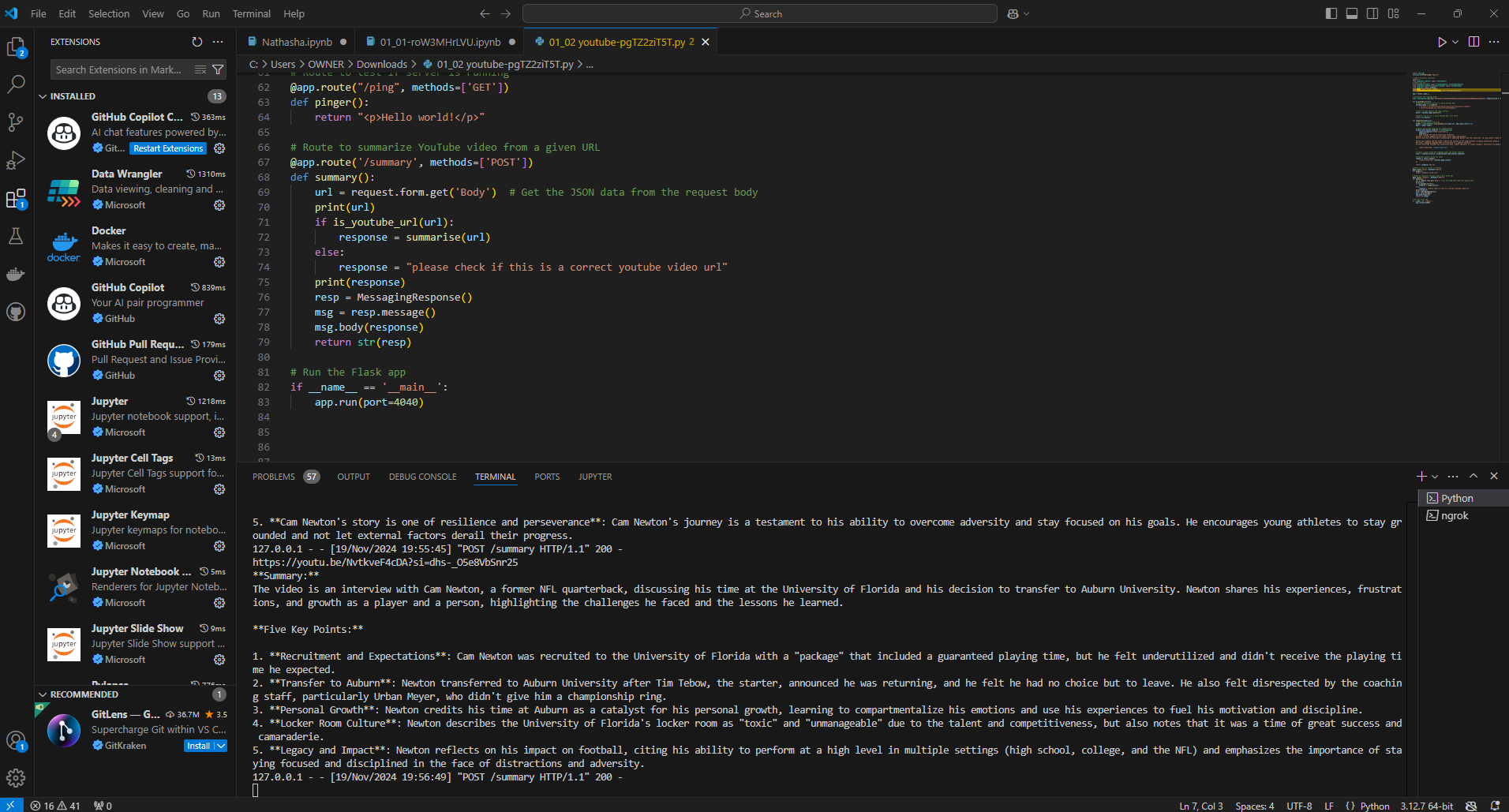This screenshot has width=1509, height=812.
Task: Open the Testing beaker icon
Action: pos(16,236)
